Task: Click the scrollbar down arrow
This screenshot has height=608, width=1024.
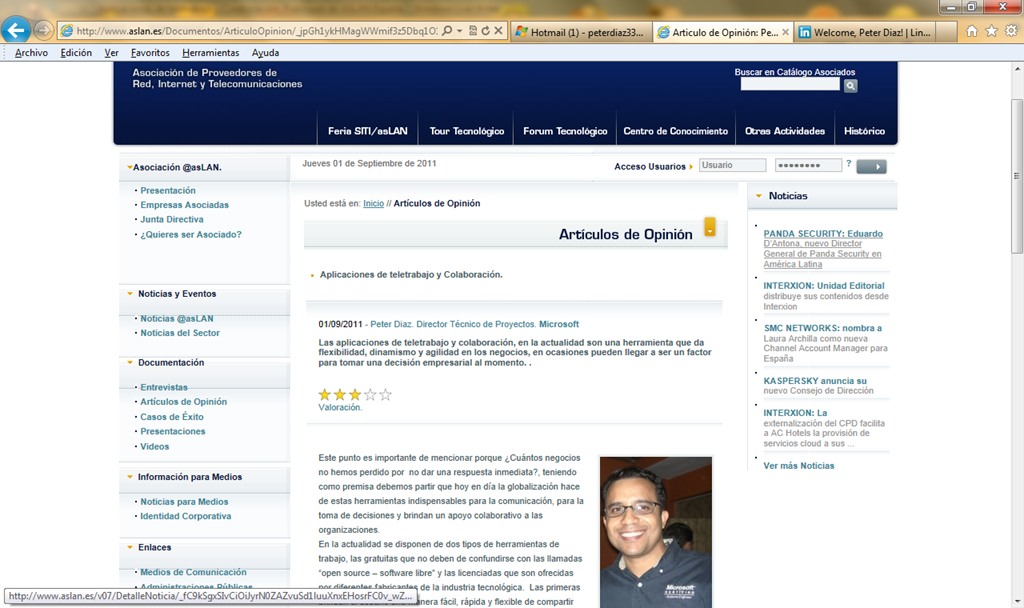Action: click(1017, 601)
